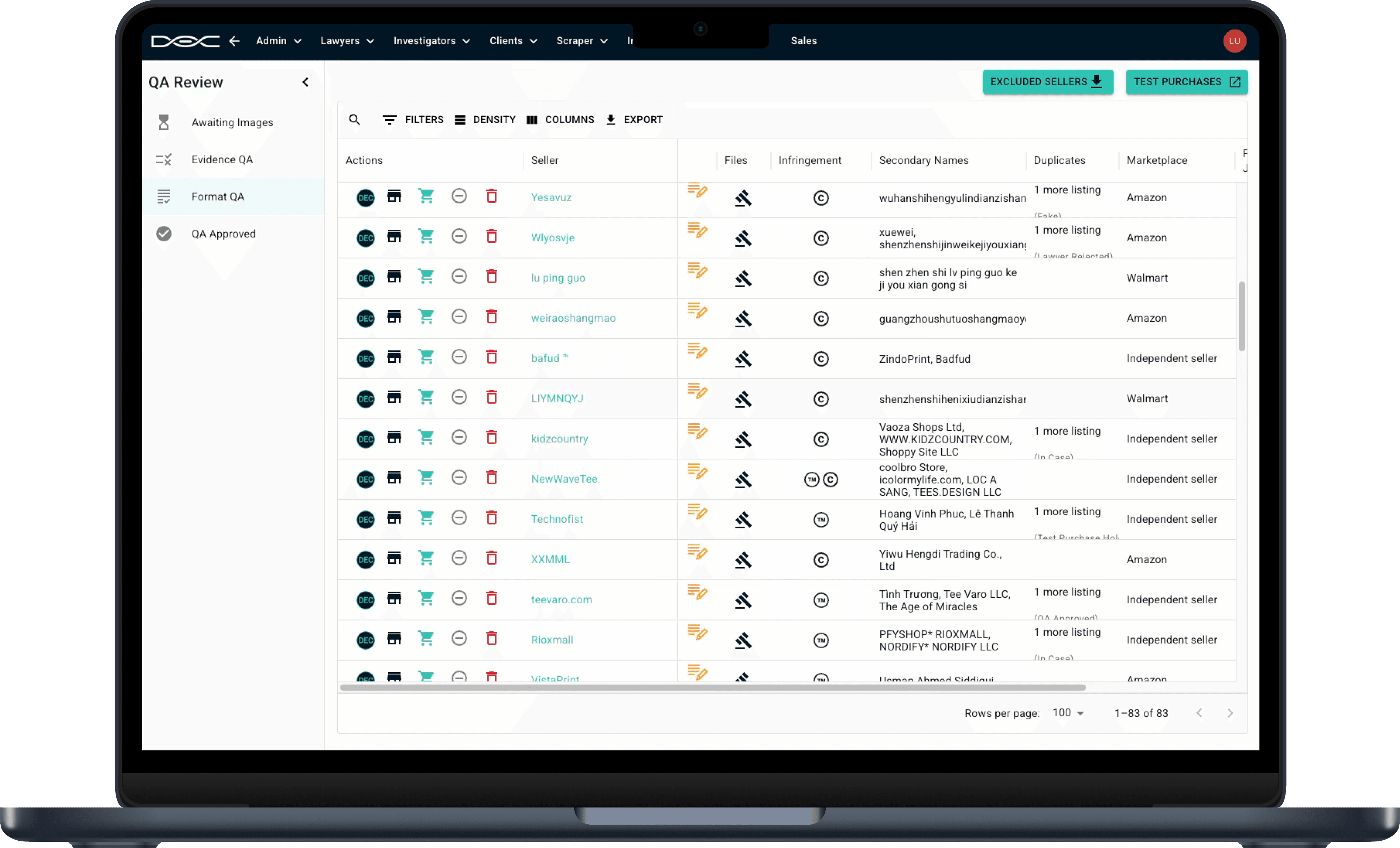Open the gavel files icon for Rioxmall
The height and width of the screenshot is (848, 1400).
[743, 641]
